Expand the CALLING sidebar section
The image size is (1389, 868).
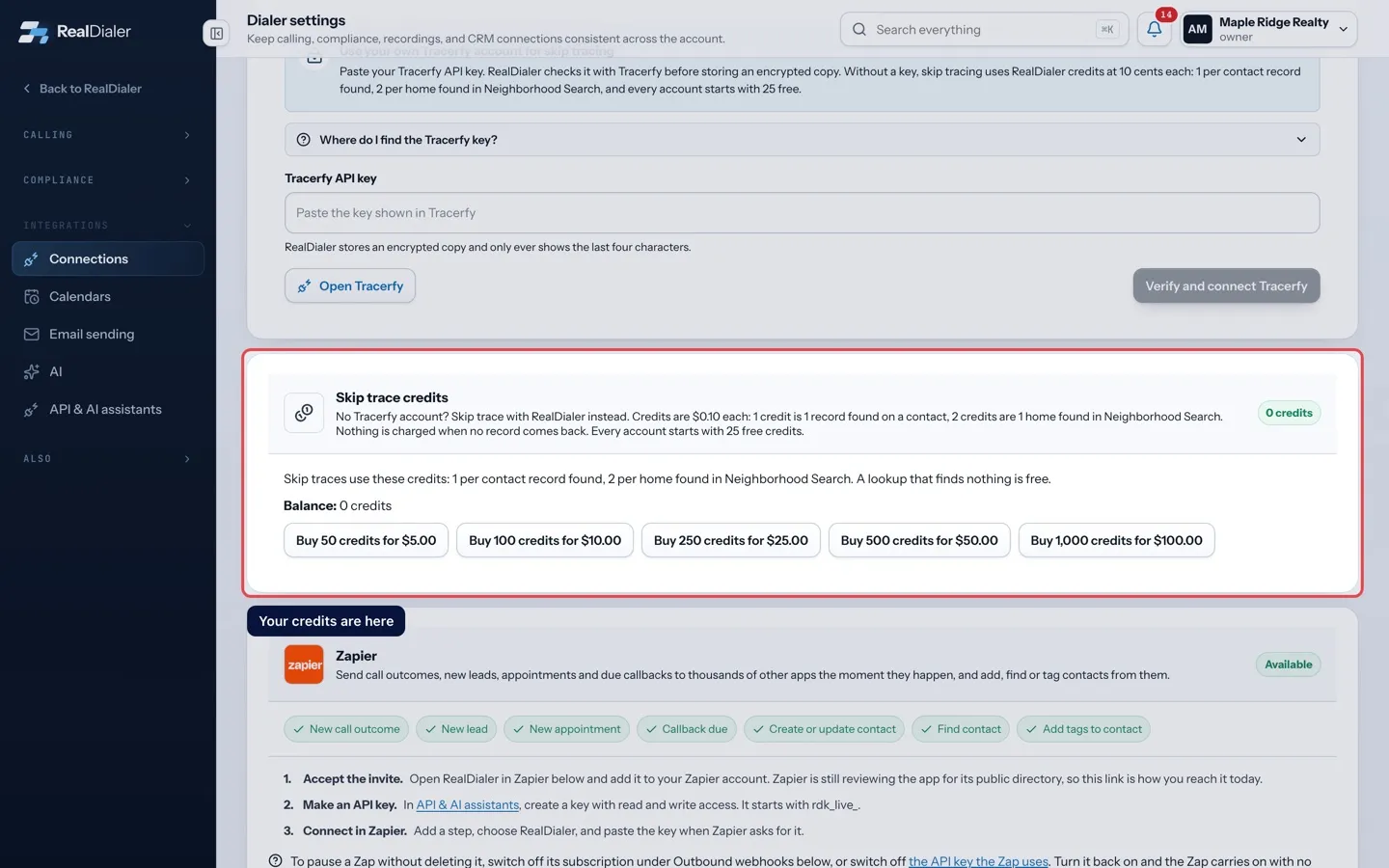[x=107, y=135]
